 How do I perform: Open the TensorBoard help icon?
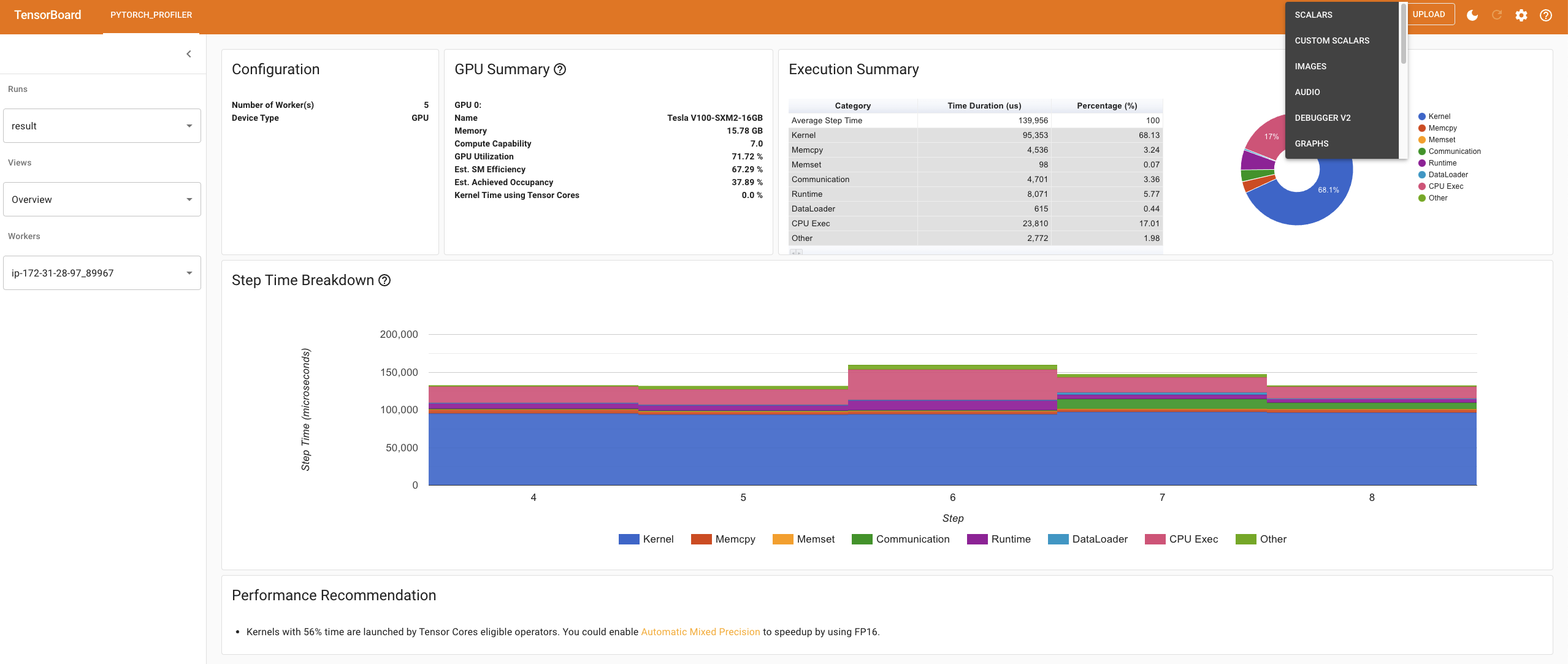click(1546, 15)
